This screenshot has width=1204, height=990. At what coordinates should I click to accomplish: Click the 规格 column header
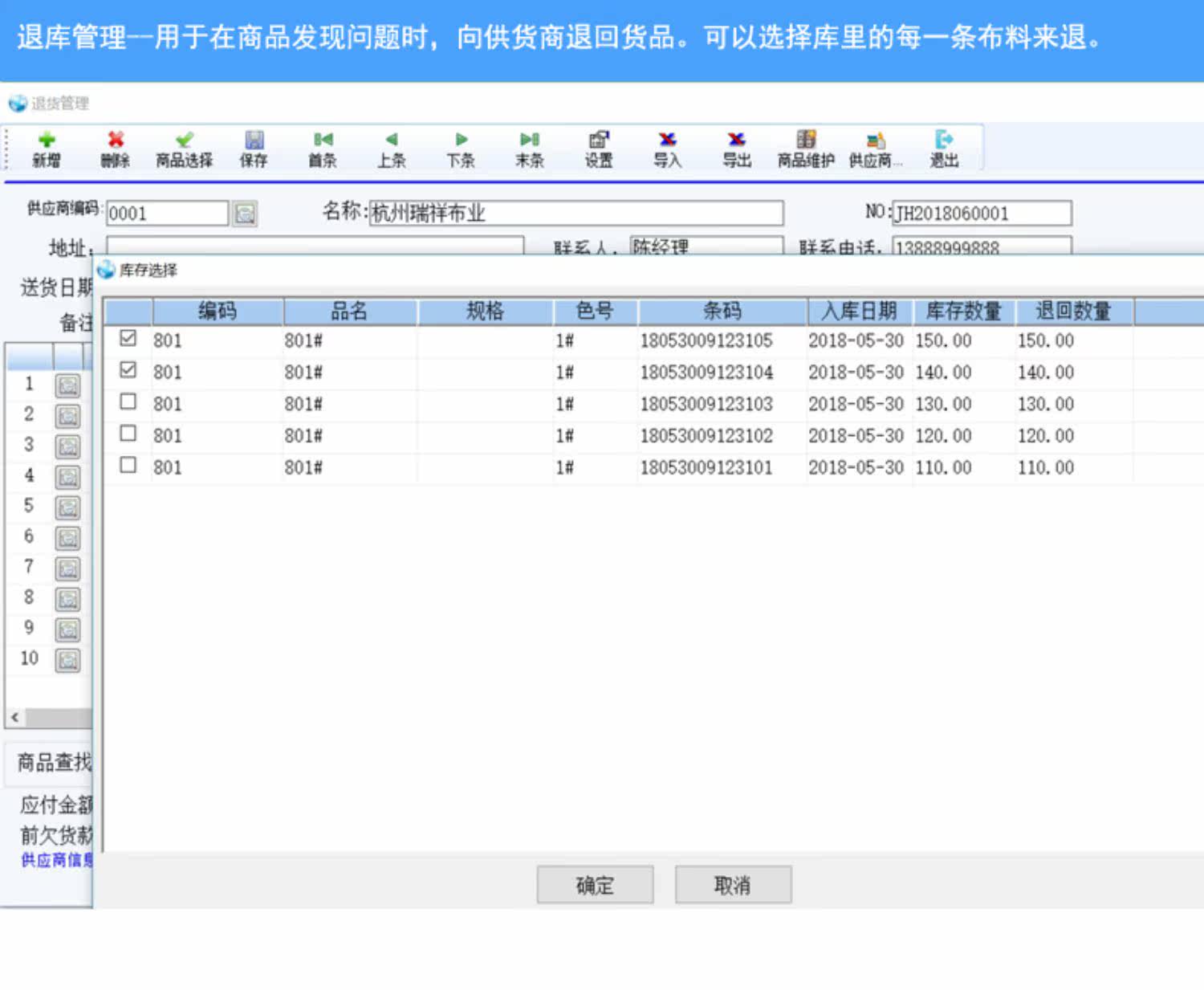pos(485,312)
